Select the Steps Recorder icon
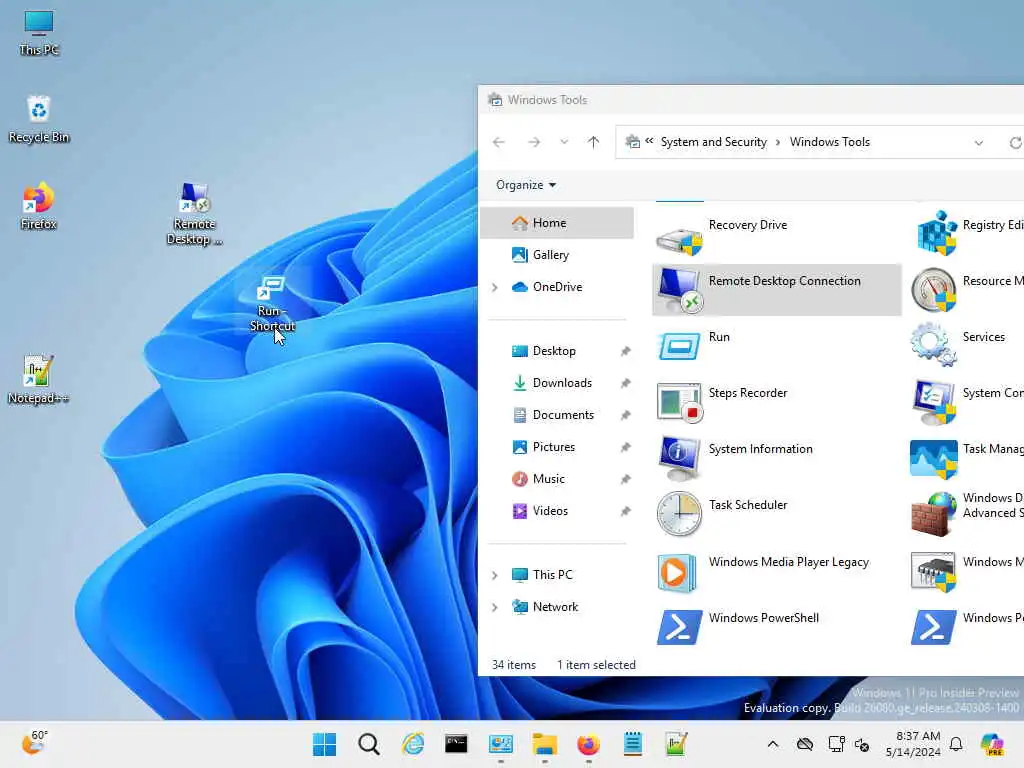 (679, 402)
